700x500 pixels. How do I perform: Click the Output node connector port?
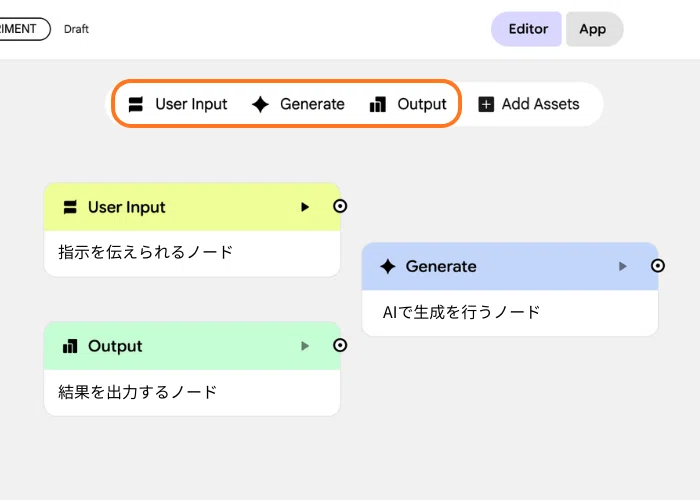click(340, 345)
